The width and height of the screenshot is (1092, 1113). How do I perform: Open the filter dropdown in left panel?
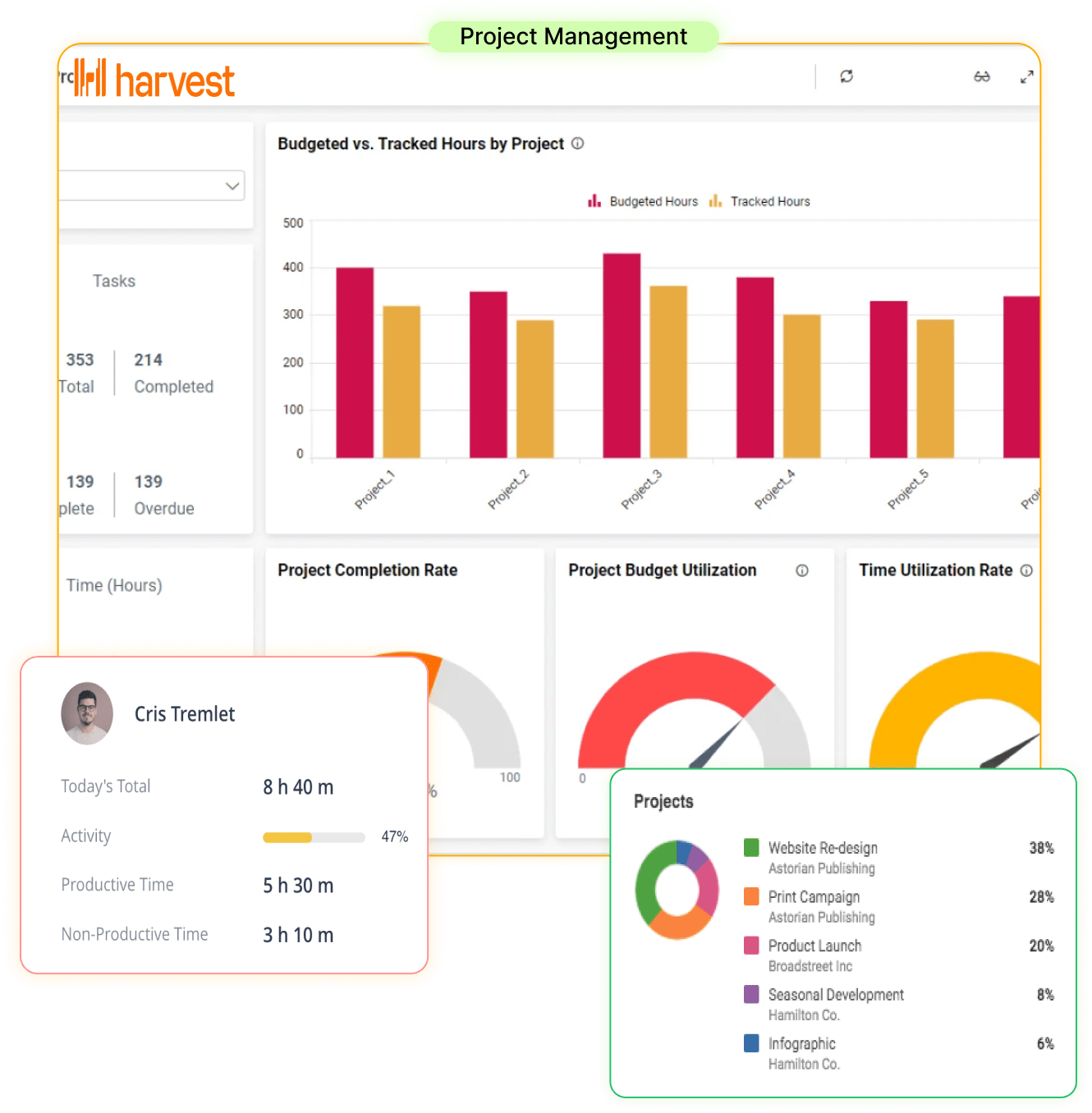pyautogui.click(x=153, y=185)
